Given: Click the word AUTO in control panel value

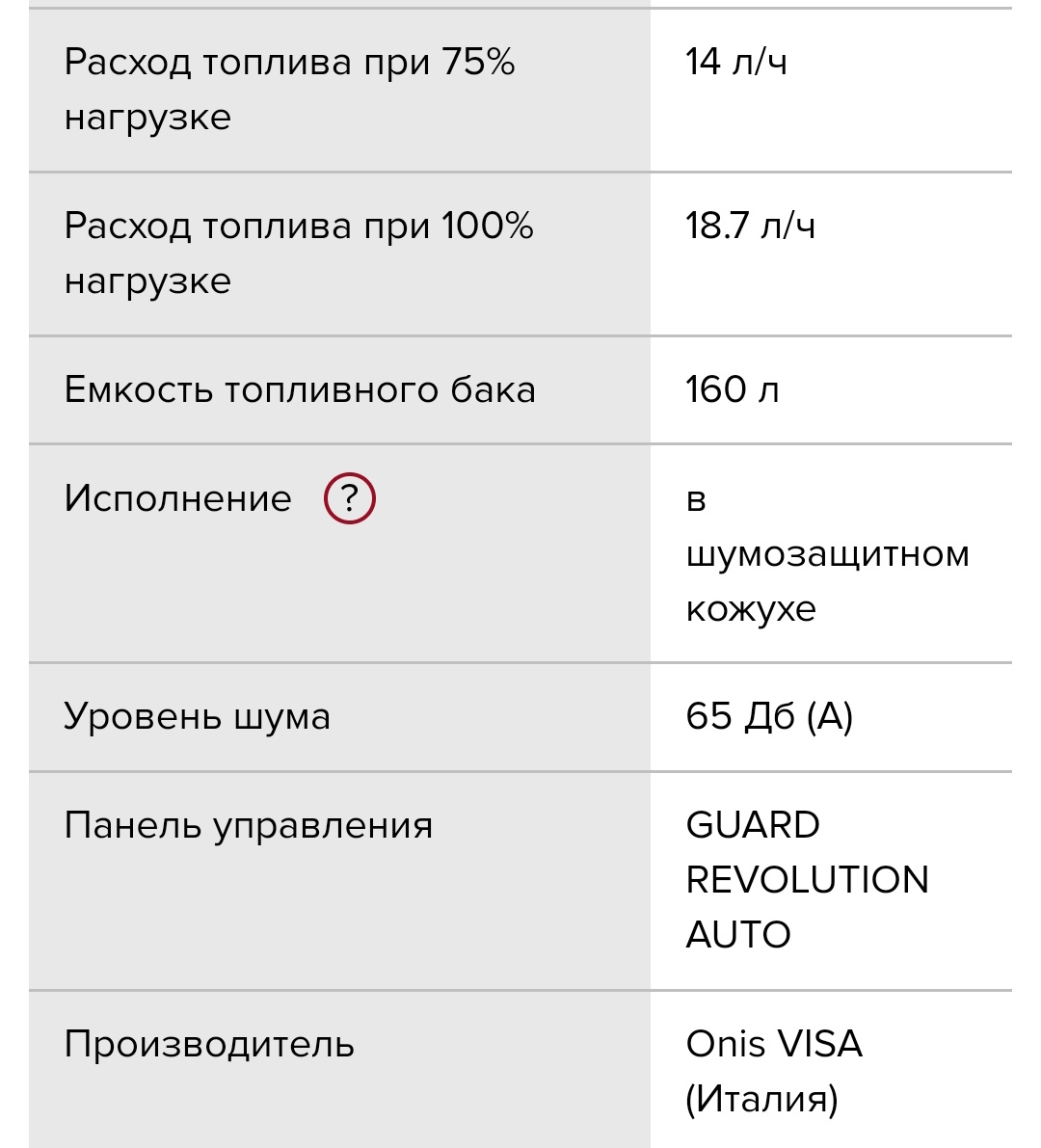Looking at the screenshot, I should coord(738,935).
